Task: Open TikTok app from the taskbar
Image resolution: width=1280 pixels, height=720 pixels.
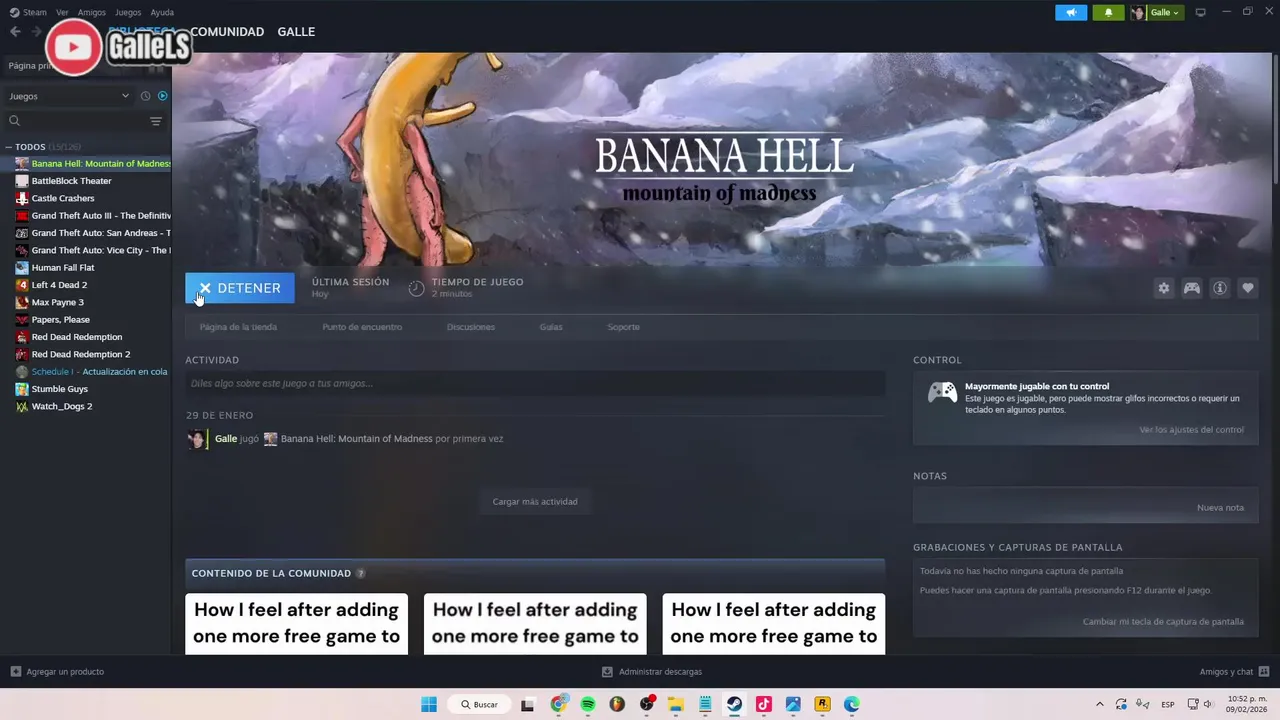Action: 764,704
